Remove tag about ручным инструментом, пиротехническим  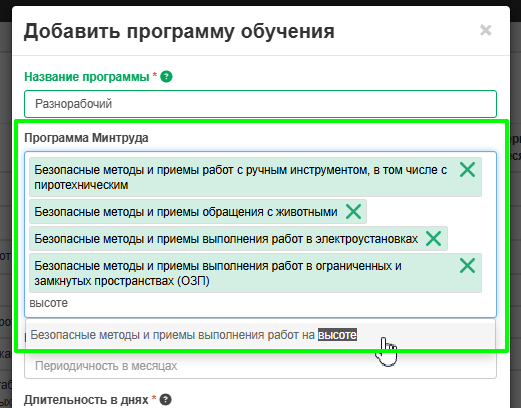[467, 170]
